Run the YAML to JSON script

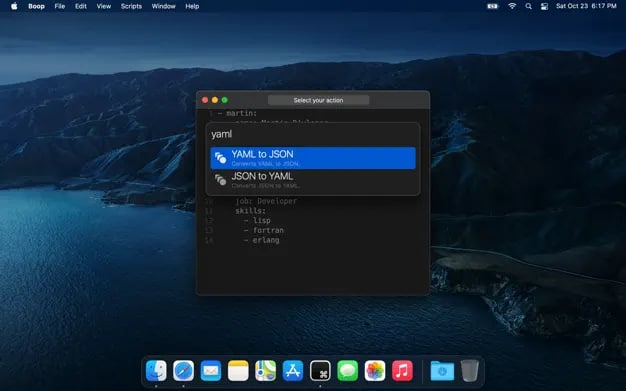pyautogui.click(x=313, y=158)
